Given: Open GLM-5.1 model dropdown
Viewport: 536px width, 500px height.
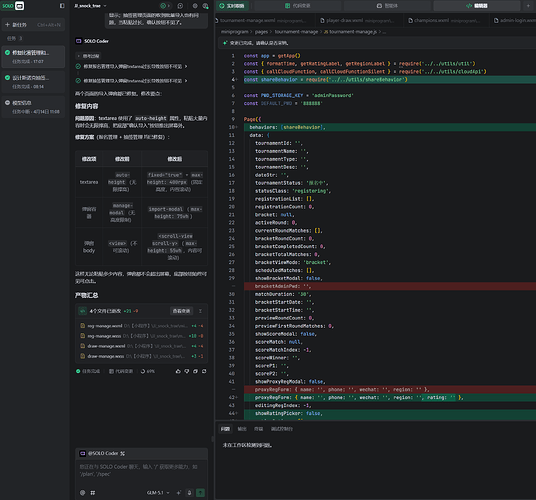Looking at the screenshot, I should pyautogui.click(x=158, y=492).
